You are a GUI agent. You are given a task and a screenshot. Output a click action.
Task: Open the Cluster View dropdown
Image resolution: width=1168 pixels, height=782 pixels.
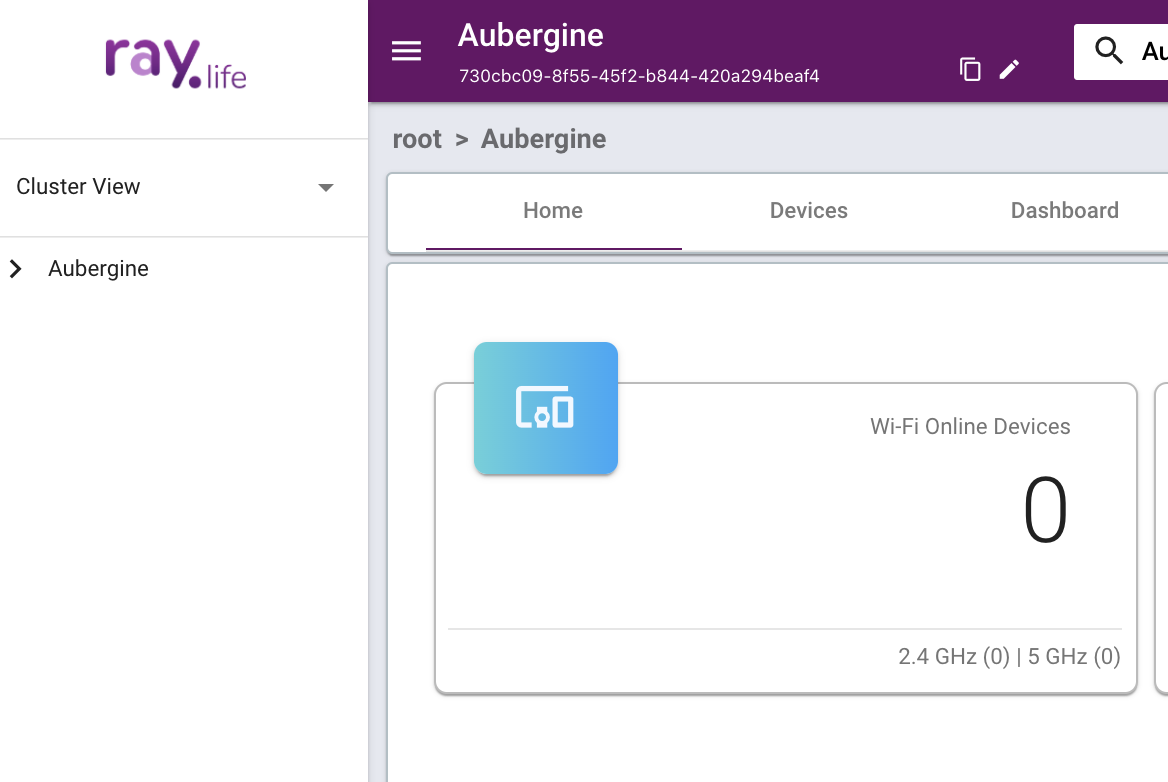click(325, 187)
